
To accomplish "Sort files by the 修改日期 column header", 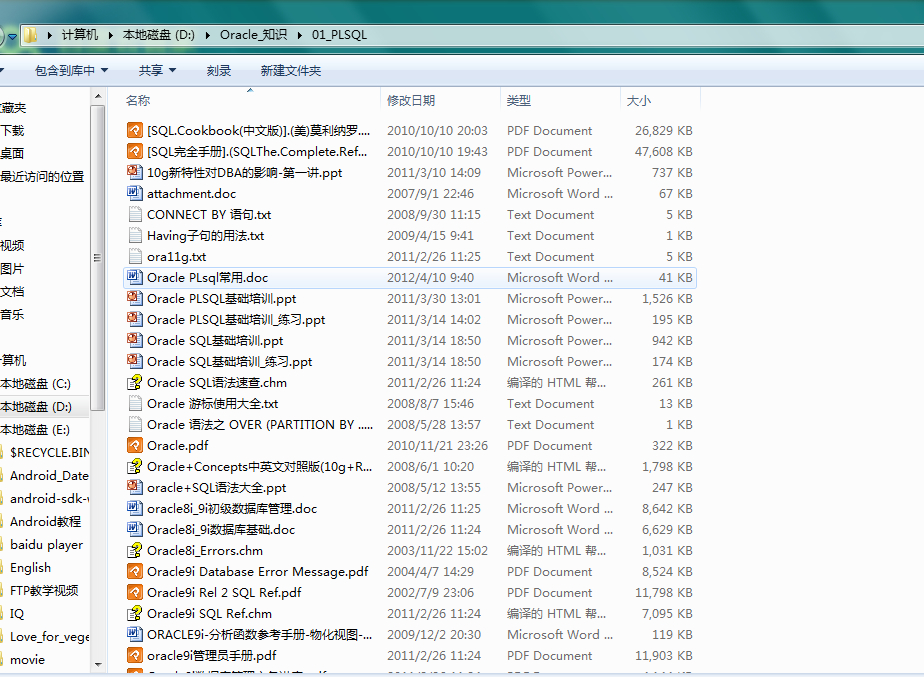I will pyautogui.click(x=411, y=100).
